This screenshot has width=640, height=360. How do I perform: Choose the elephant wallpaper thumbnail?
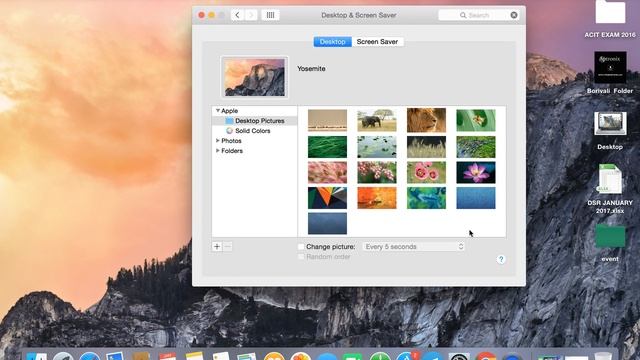pos(377,120)
